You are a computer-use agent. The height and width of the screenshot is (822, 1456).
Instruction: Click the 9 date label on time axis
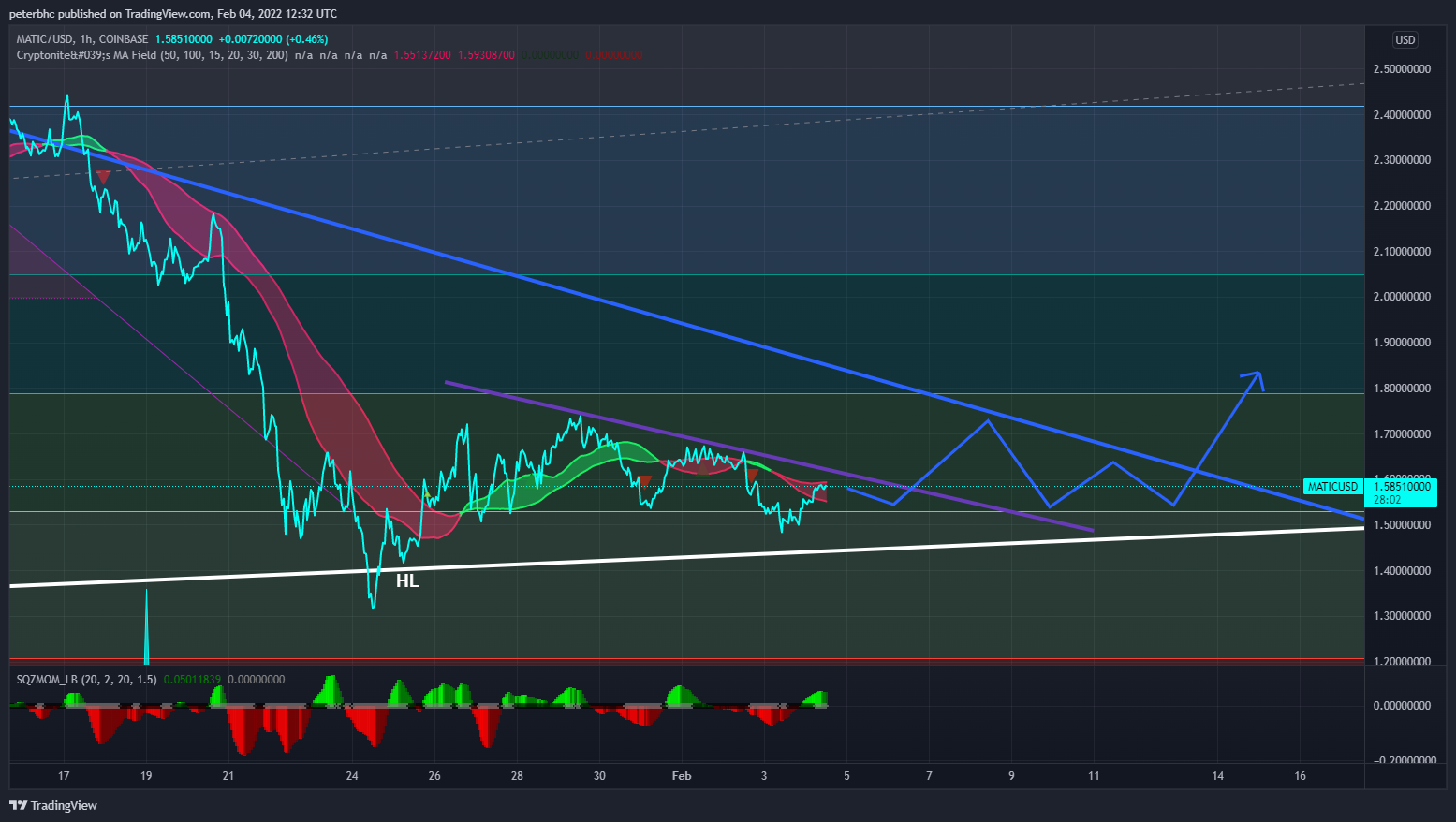point(1011,776)
